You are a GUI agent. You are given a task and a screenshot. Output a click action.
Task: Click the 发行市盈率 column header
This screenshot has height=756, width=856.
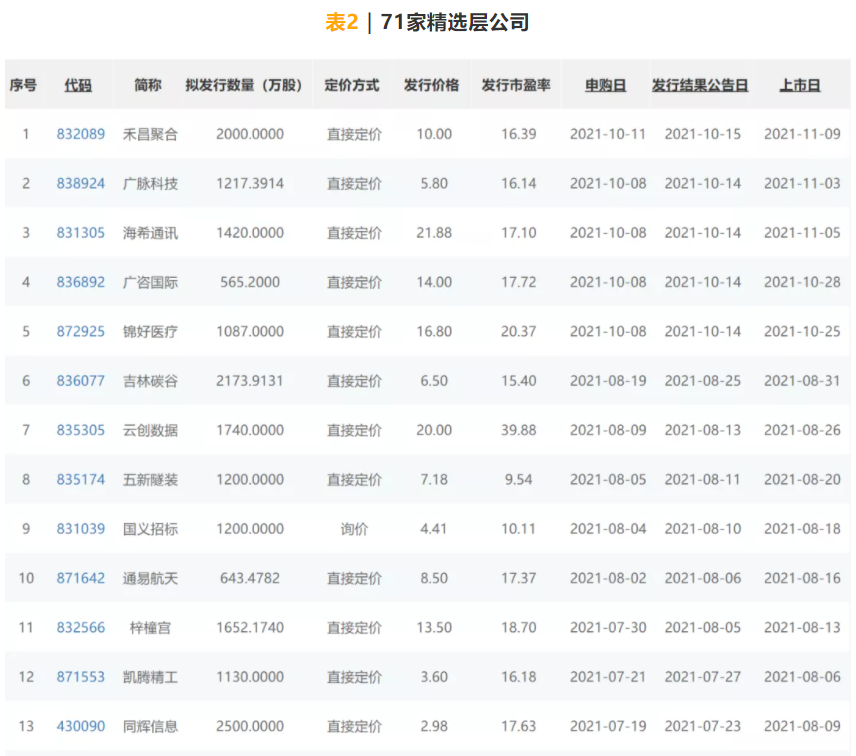[x=516, y=85]
